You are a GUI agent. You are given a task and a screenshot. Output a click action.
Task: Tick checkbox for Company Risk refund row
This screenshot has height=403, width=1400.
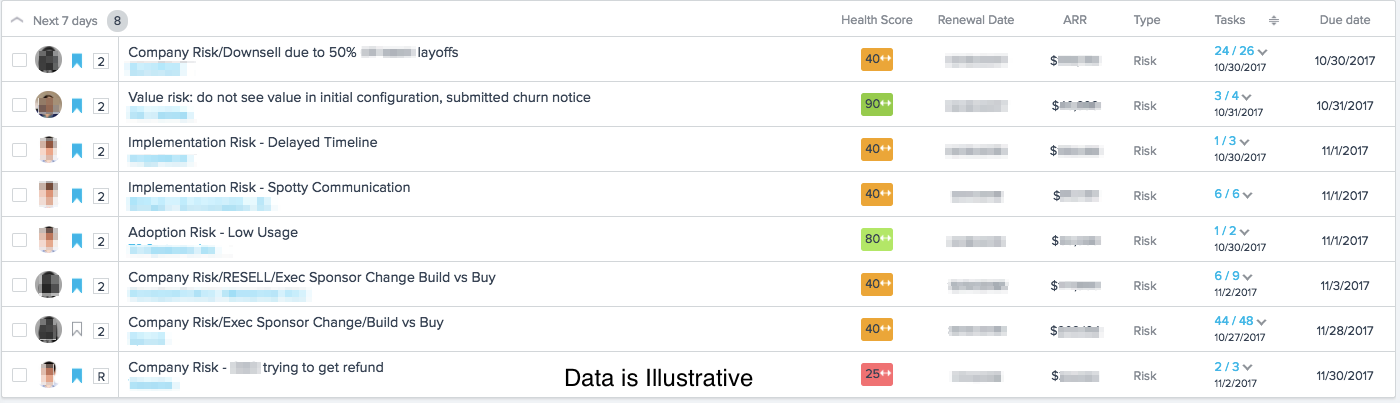(x=20, y=375)
